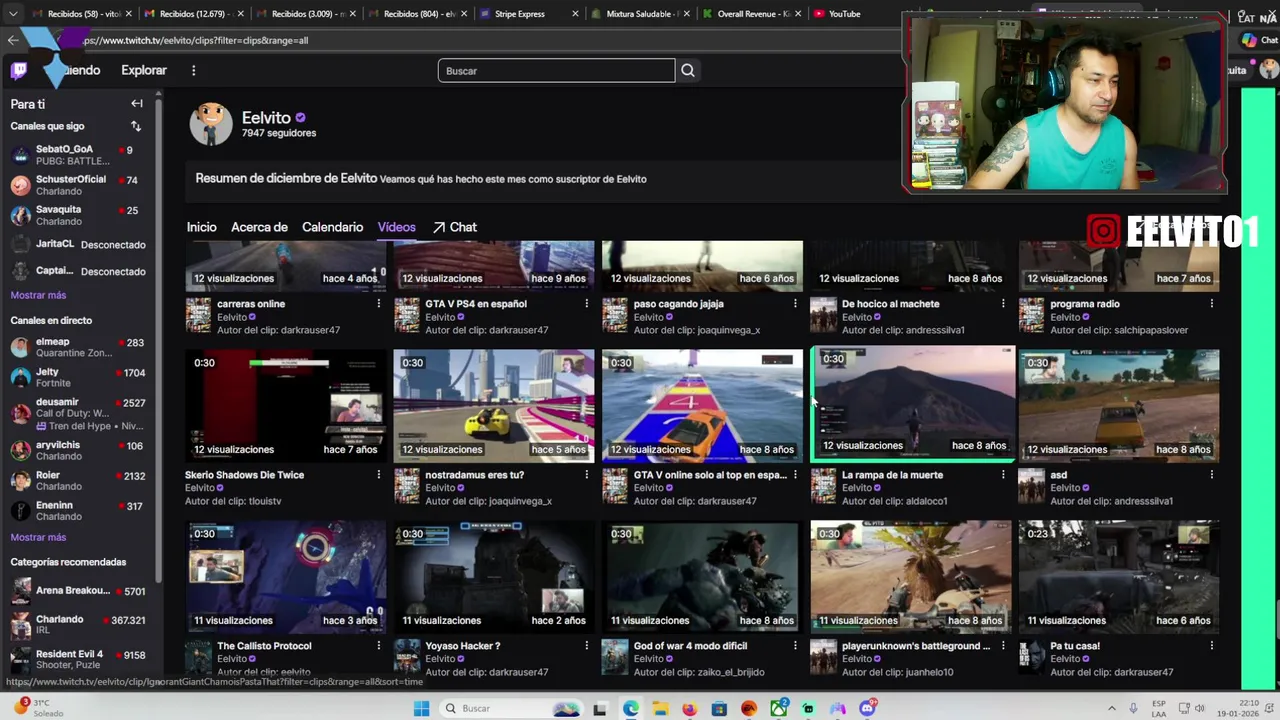Open Jelty Fortnite live channel
Screen dimensions: 1280x720
click(78, 377)
